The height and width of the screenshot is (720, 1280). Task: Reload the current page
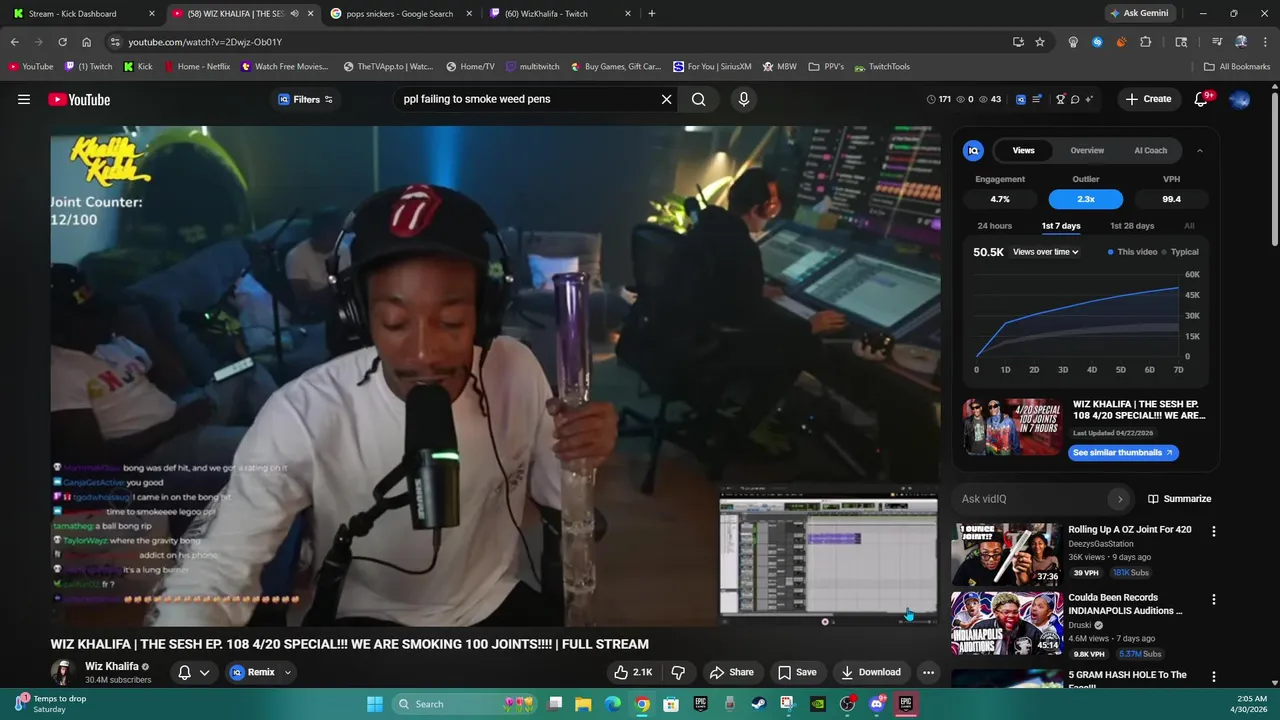click(x=62, y=42)
